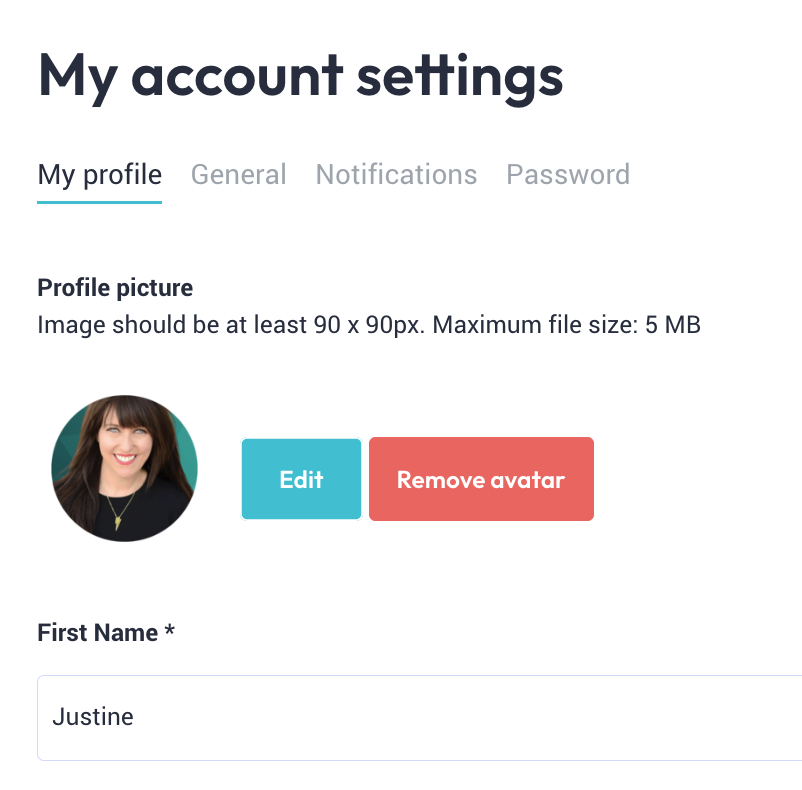
Task: Click the circular profile avatar photo
Action: (124, 468)
